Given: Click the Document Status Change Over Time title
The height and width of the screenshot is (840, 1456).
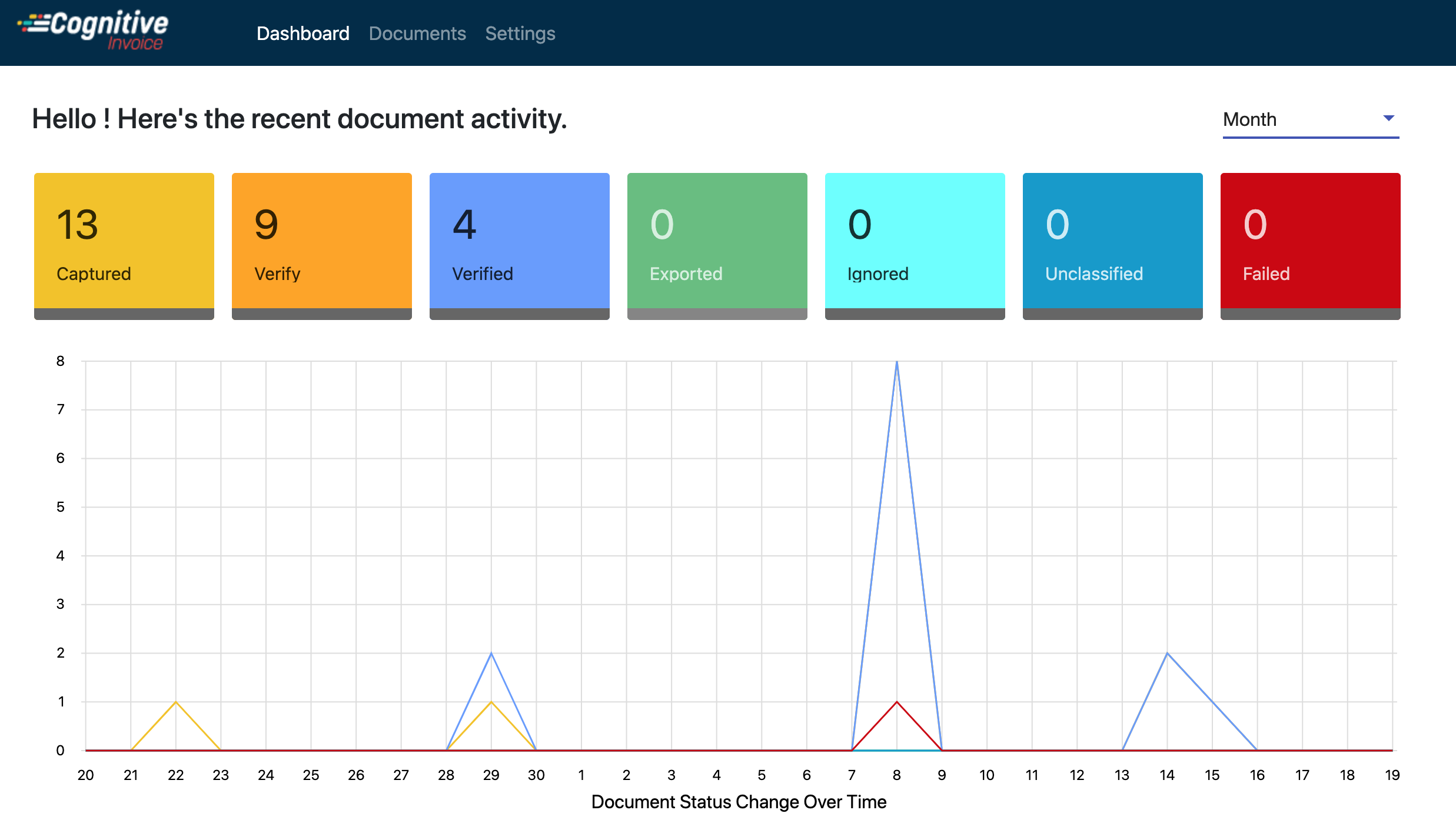Looking at the screenshot, I should pos(738,802).
